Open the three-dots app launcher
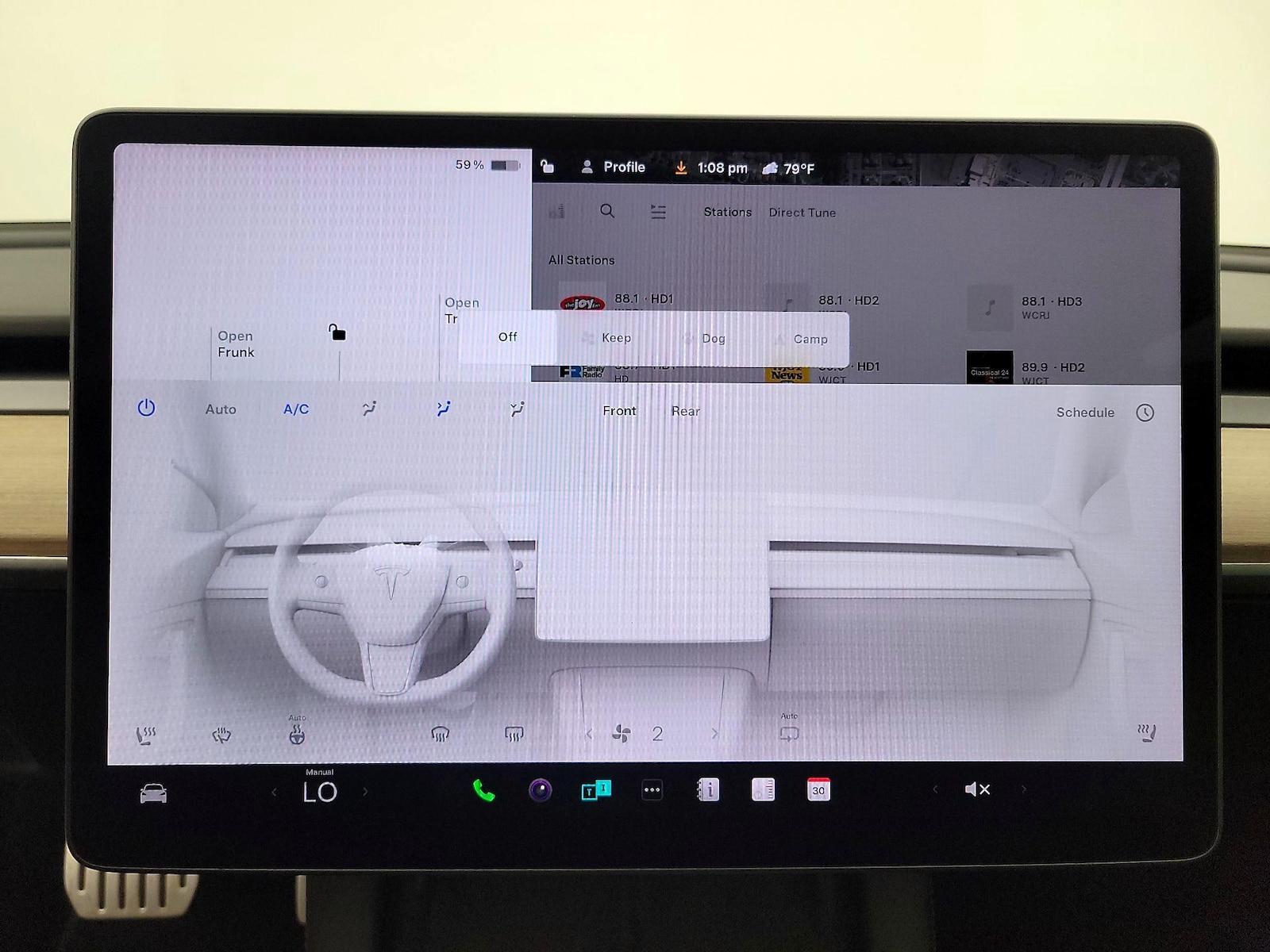The height and width of the screenshot is (952, 1270). tap(652, 790)
